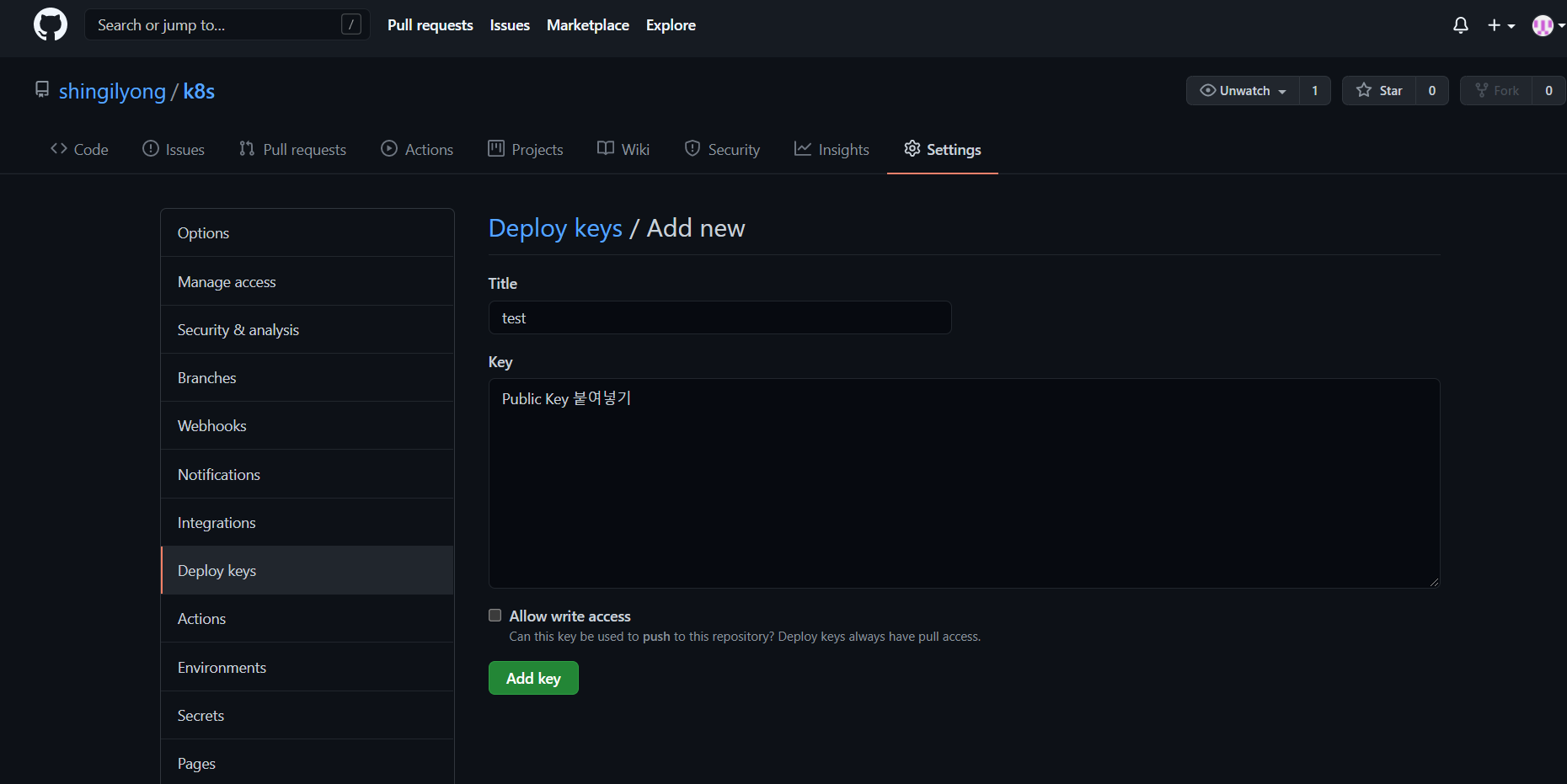Image resolution: width=1567 pixels, height=784 pixels.
Task: Click Pull requests in top navigation
Action: [x=431, y=25]
